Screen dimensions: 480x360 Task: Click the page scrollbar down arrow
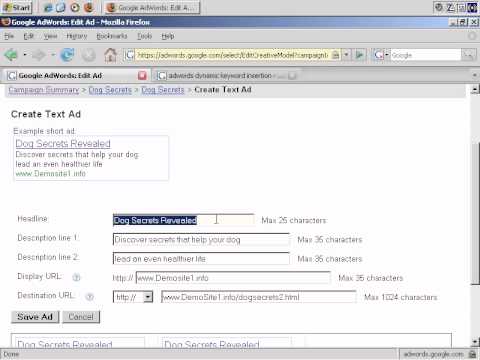coord(475,342)
